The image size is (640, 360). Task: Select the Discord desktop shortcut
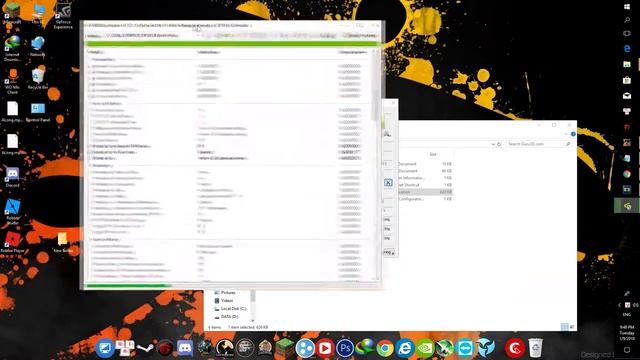coord(13,178)
